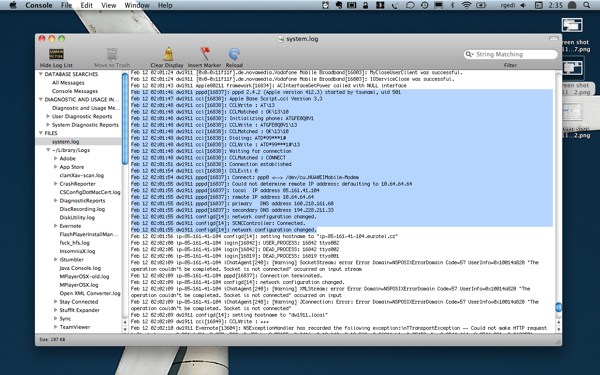Click the Reload toolbar icon

pyautogui.click(x=234, y=54)
